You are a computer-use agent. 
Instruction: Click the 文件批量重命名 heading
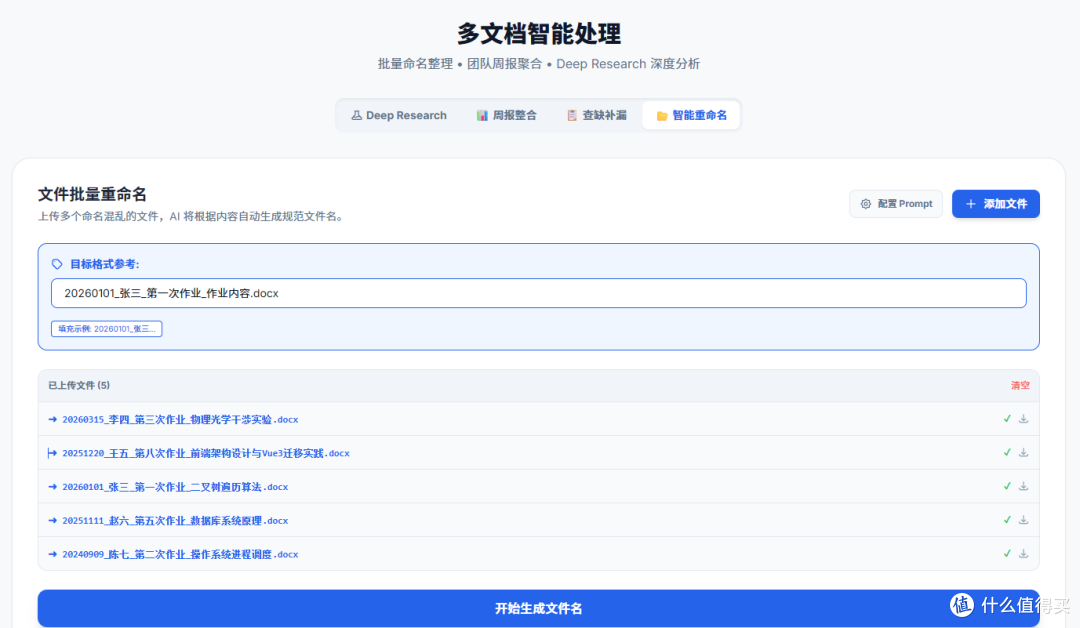pos(92,194)
